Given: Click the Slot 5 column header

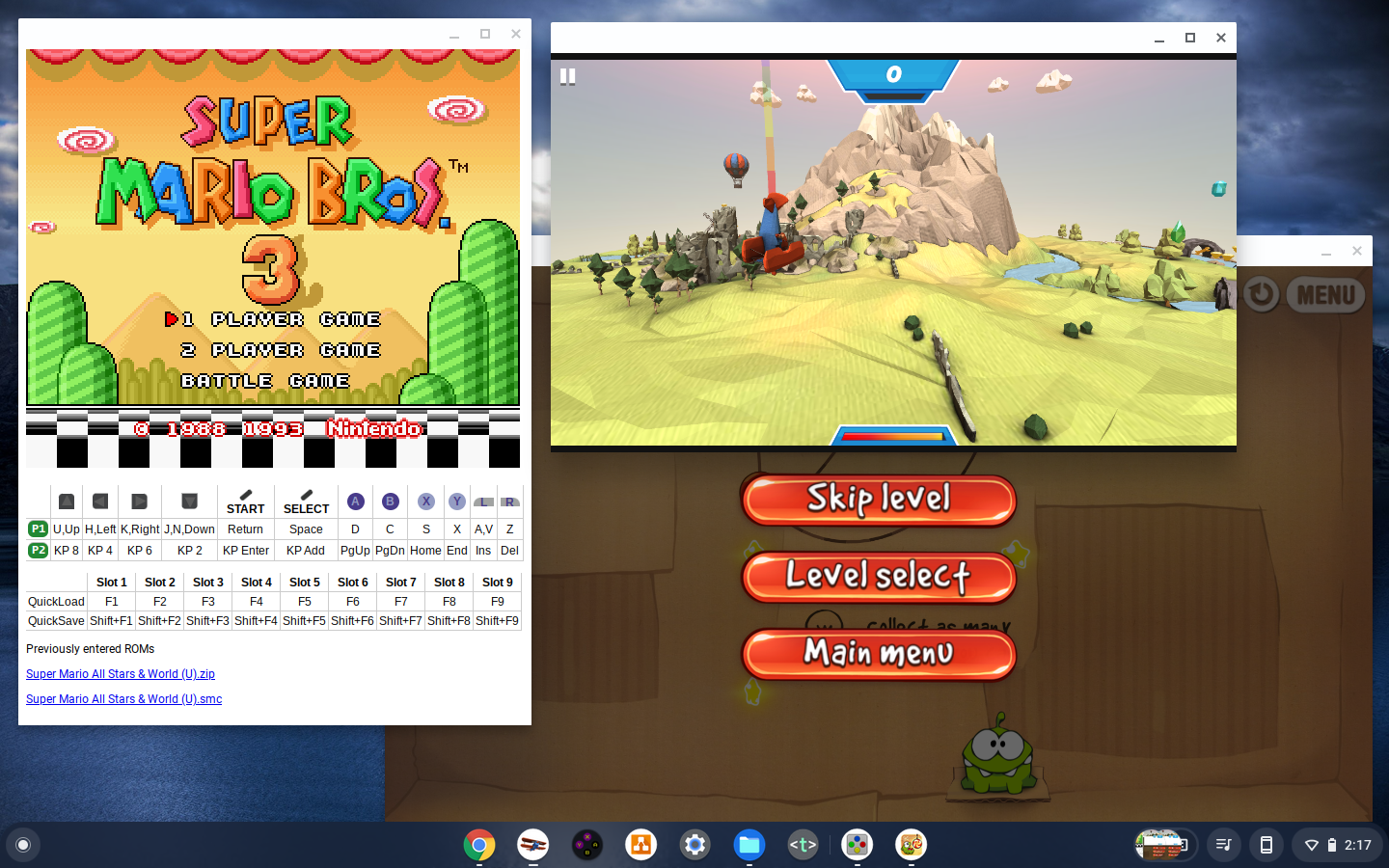Looking at the screenshot, I should click(304, 583).
